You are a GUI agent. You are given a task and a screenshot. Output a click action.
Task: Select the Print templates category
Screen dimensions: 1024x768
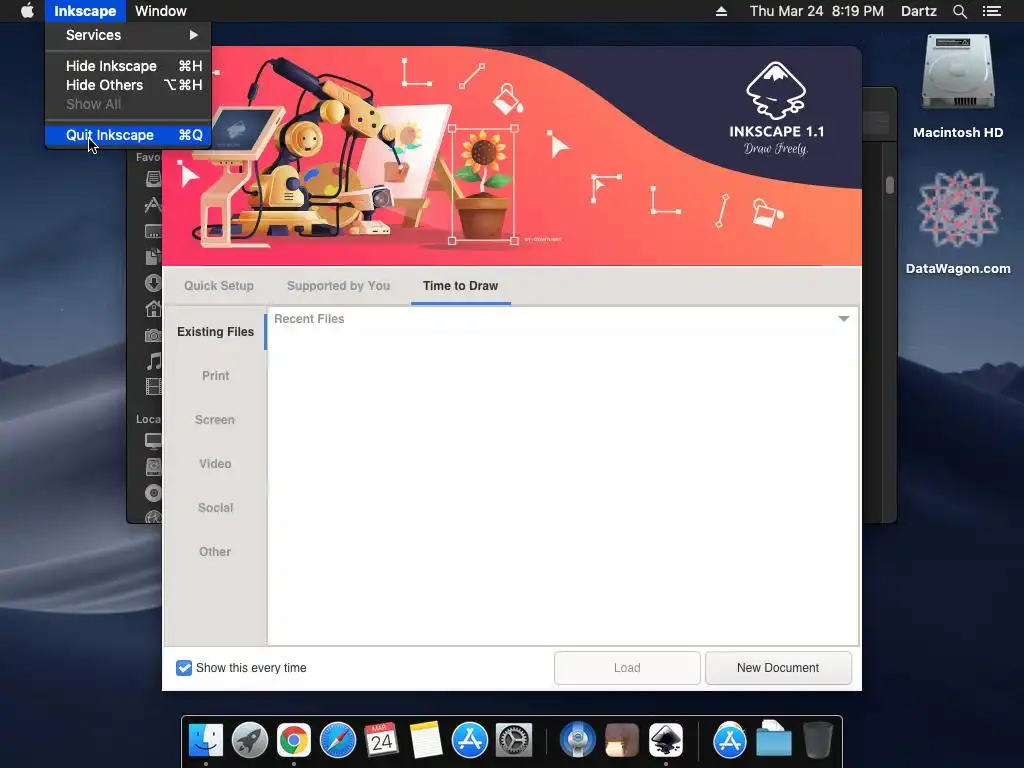[x=216, y=376]
